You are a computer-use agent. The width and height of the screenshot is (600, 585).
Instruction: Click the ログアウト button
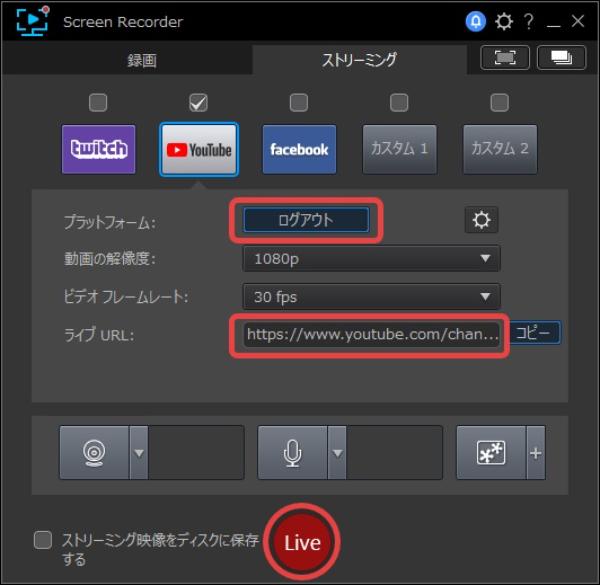coord(306,220)
